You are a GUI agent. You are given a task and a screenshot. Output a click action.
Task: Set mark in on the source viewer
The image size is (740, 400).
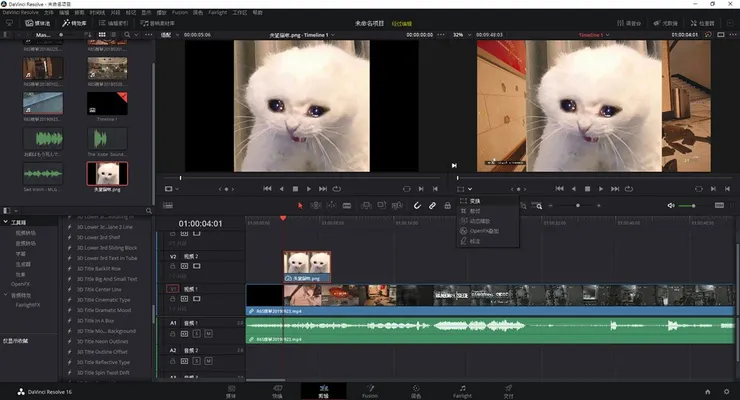click(421, 189)
